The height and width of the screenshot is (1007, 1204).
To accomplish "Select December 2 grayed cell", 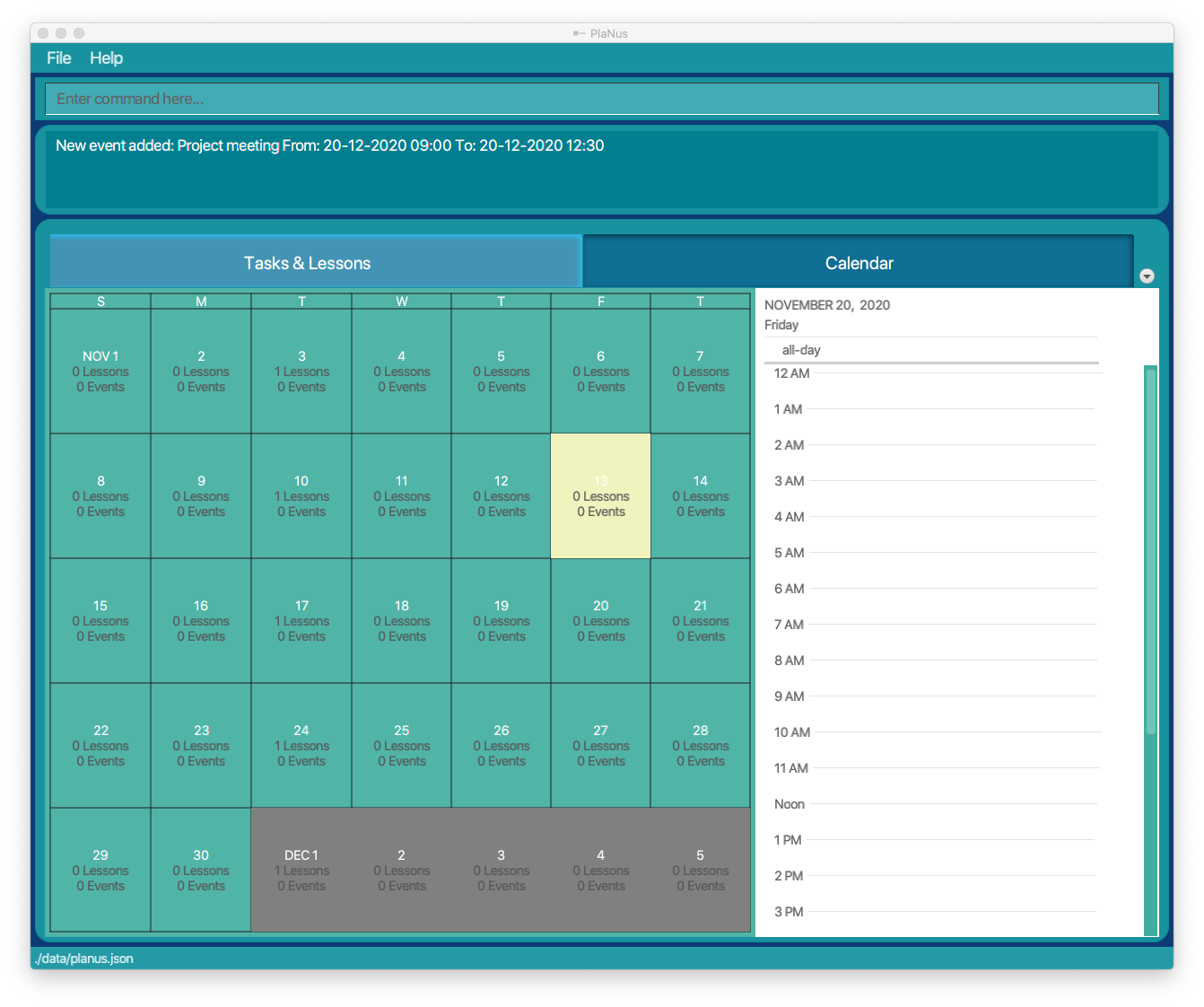I will [401, 871].
